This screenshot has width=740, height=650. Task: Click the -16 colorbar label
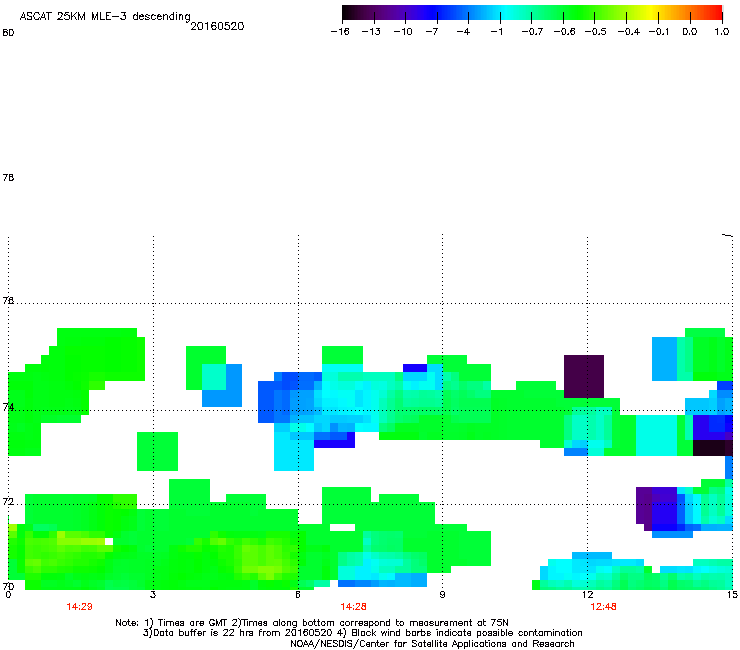click(x=340, y=32)
